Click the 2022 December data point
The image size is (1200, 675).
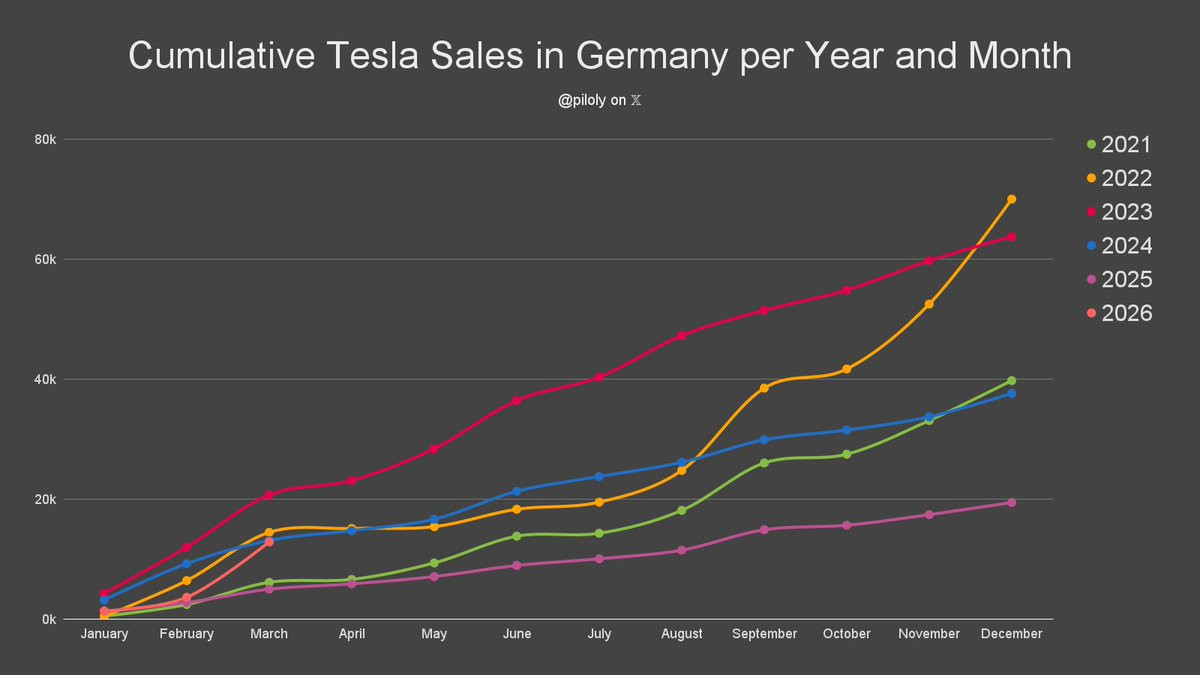pyautogui.click(x=1012, y=199)
